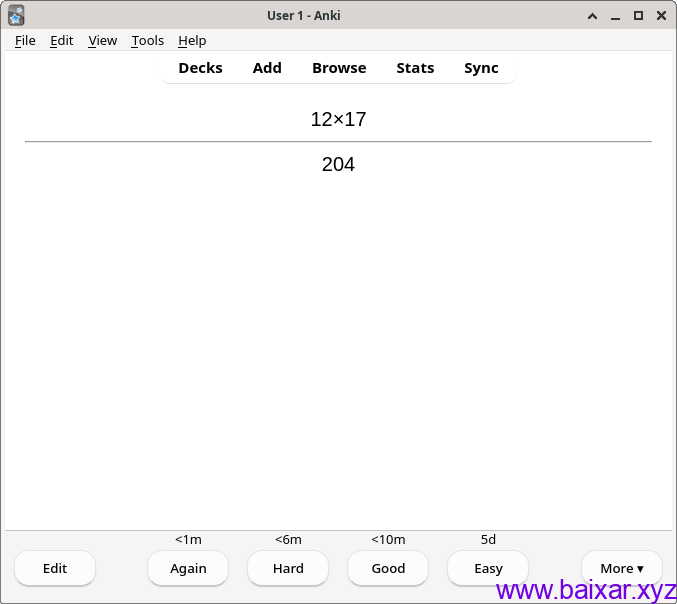Viewport: 677px width, 604px height.
Task: Open the File menu
Action: pyautogui.click(x=25, y=40)
